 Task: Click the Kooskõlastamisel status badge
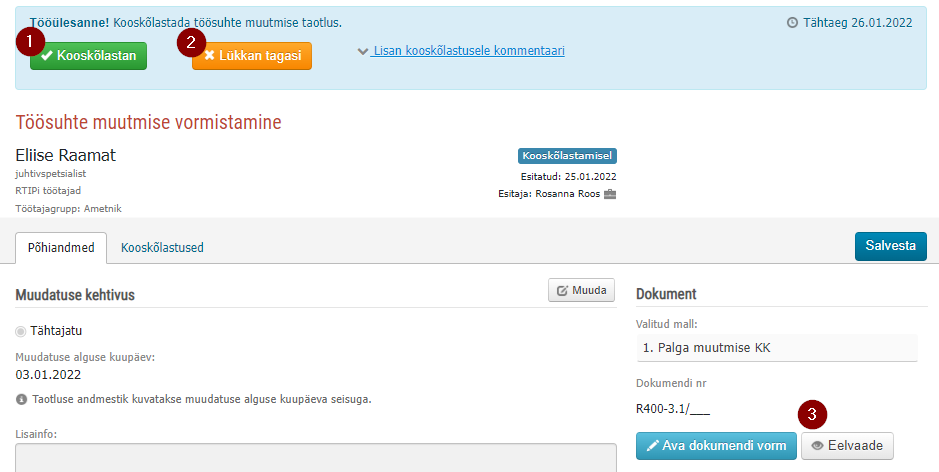click(x=567, y=156)
